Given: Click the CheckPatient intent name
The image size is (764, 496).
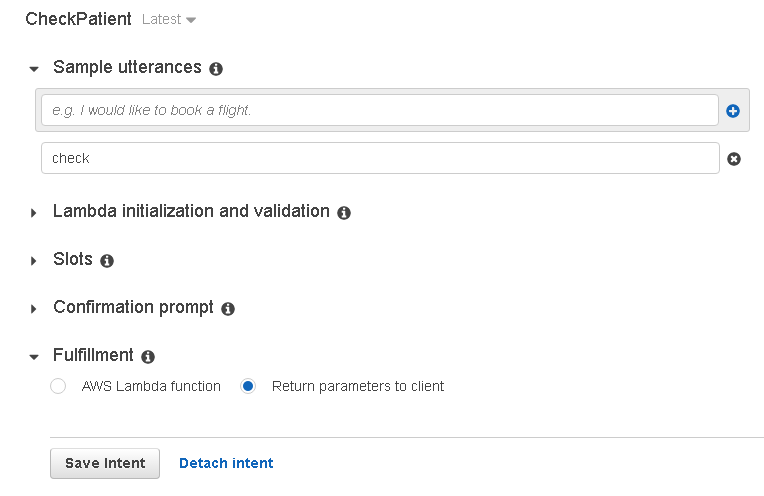Looking at the screenshot, I should coord(79,19).
